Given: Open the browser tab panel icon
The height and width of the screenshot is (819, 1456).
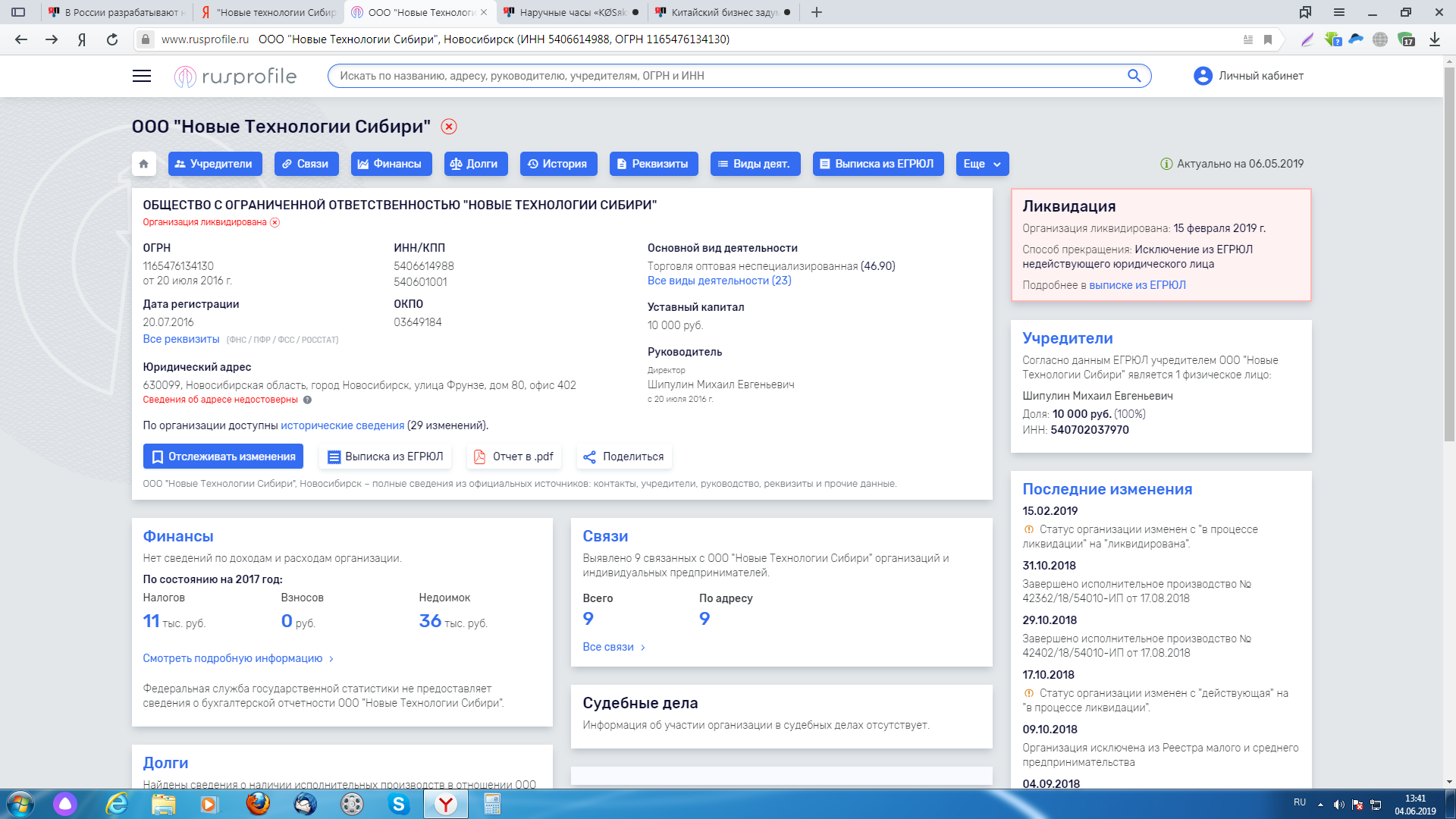Looking at the screenshot, I should click(18, 12).
